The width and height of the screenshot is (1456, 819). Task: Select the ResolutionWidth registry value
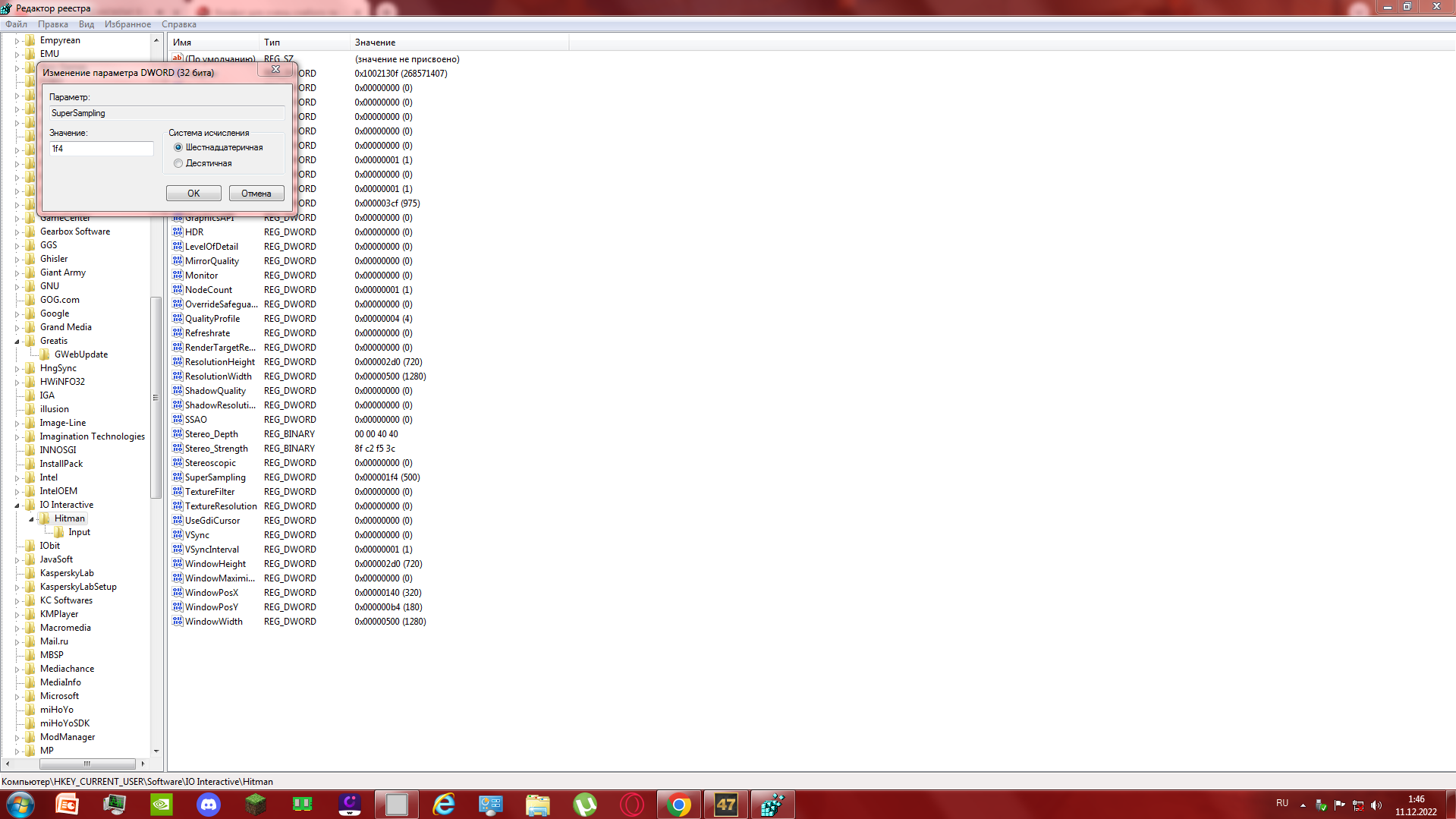coord(219,376)
